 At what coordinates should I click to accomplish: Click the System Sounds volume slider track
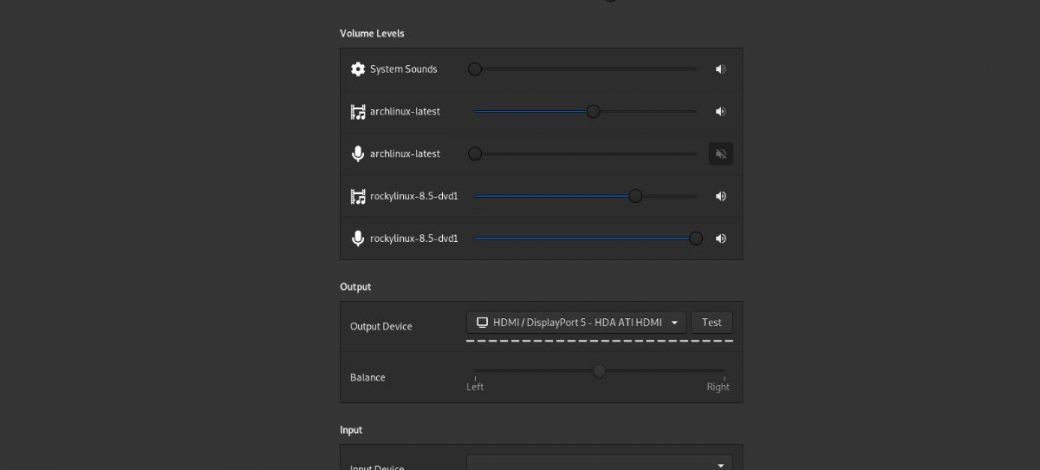pyautogui.click(x=587, y=70)
